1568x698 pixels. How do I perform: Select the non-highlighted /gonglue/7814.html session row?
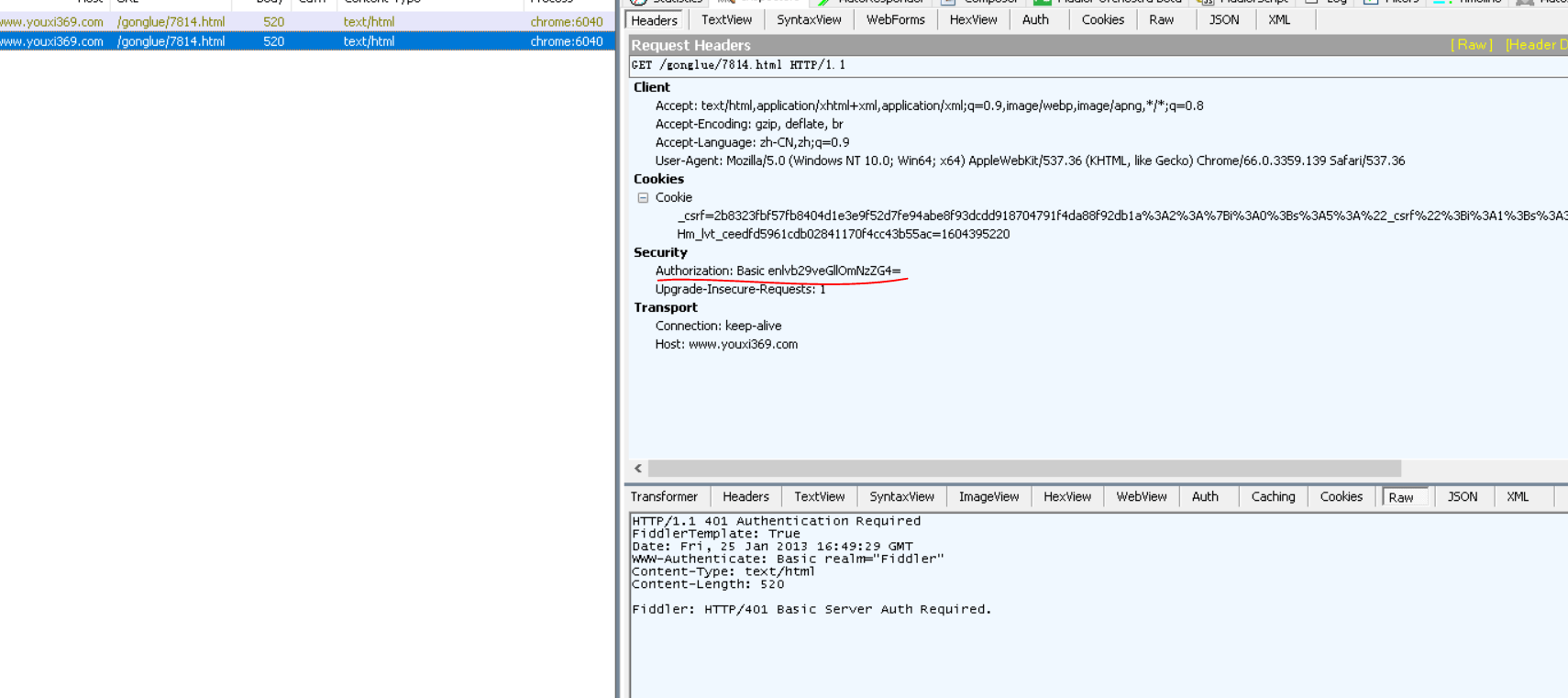[x=307, y=21]
